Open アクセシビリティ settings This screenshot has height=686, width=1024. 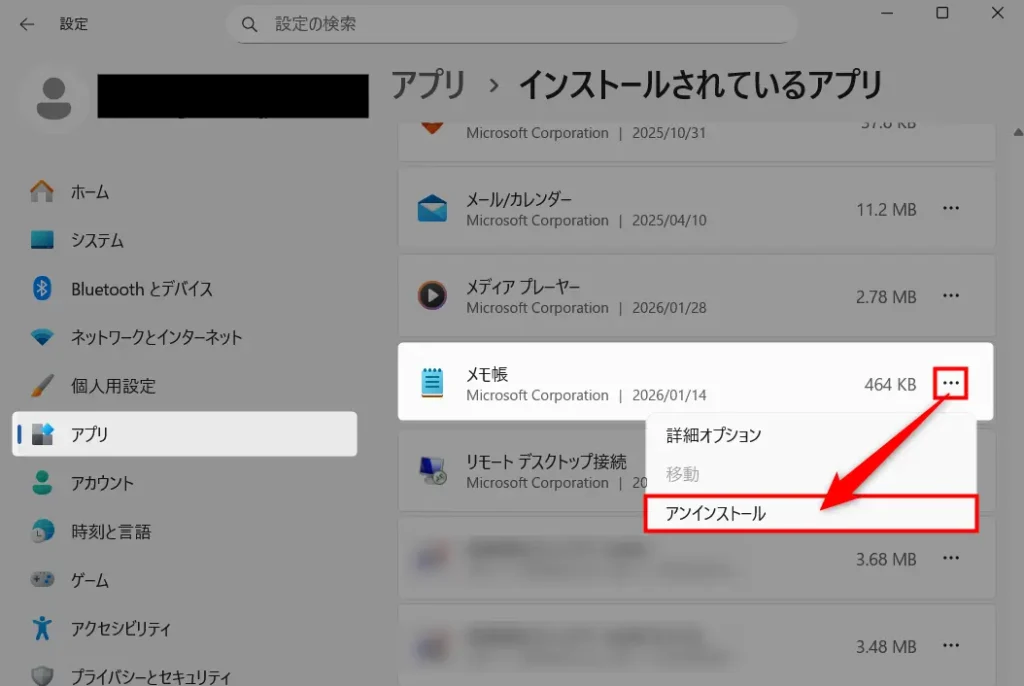120,629
